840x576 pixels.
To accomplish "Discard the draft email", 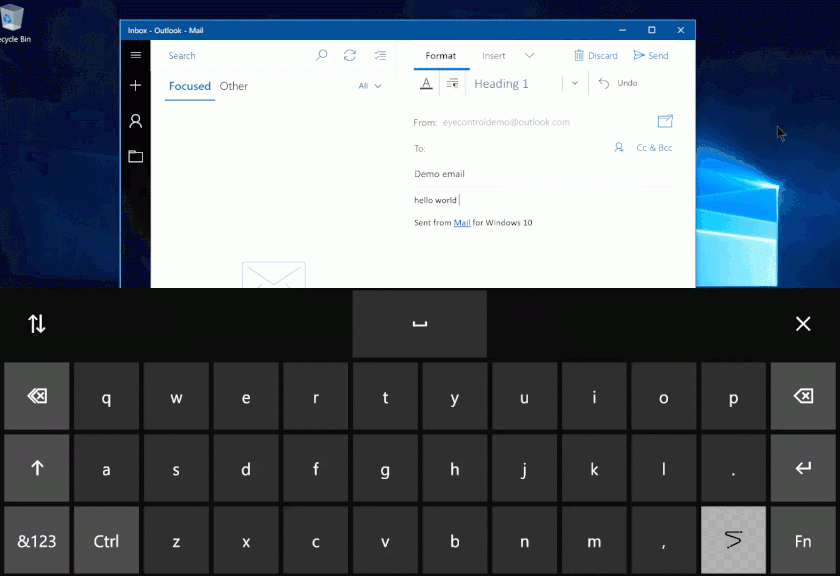I will coord(596,56).
